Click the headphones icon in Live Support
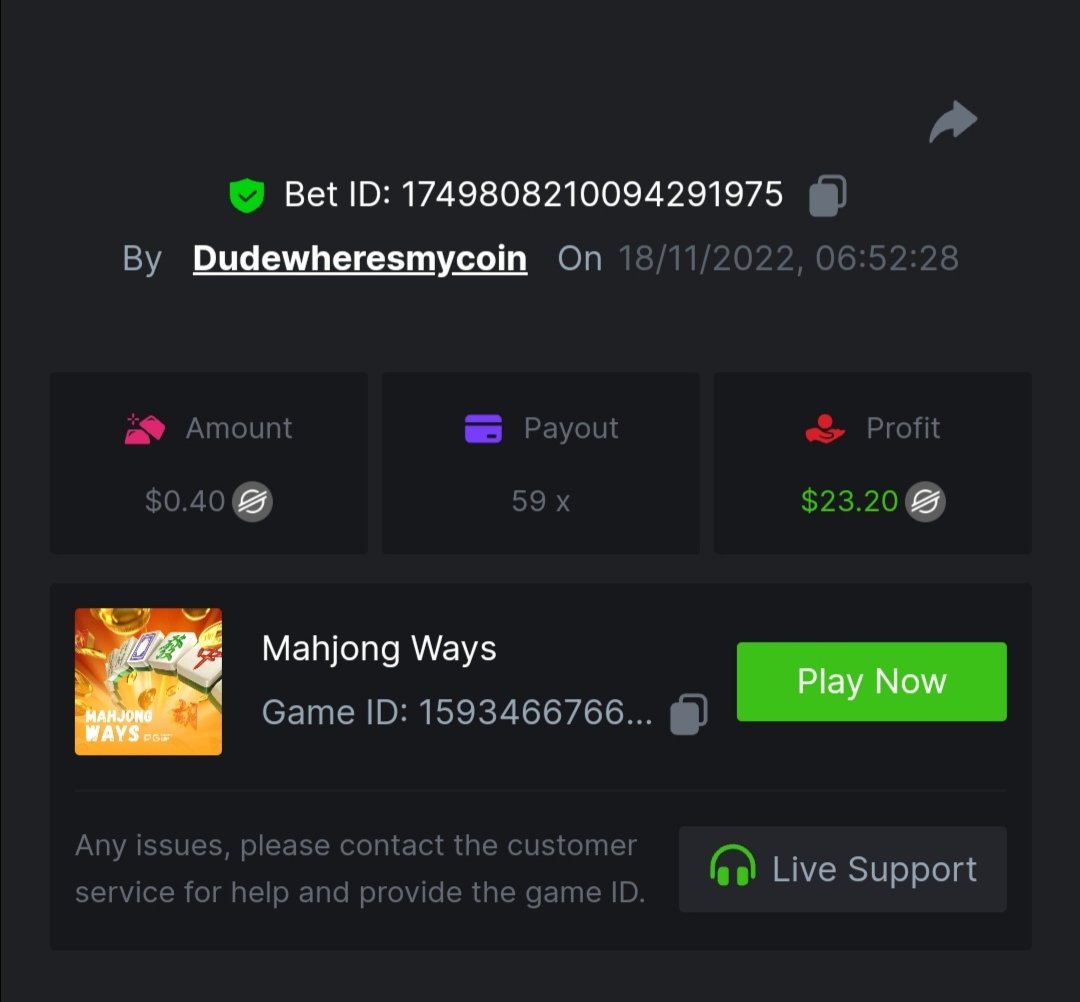1080x1002 pixels. (732, 868)
